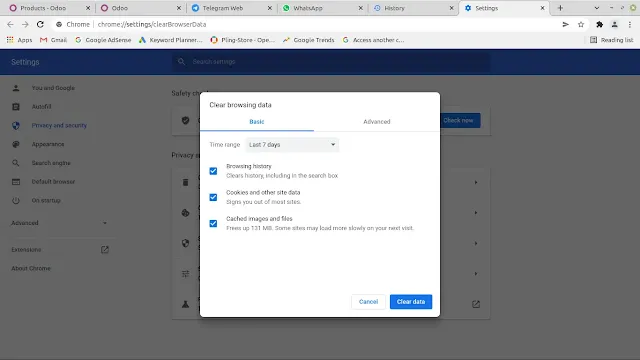The height and width of the screenshot is (360, 640).
Task: Open Default browser settings section
Action: pyautogui.click(x=53, y=182)
